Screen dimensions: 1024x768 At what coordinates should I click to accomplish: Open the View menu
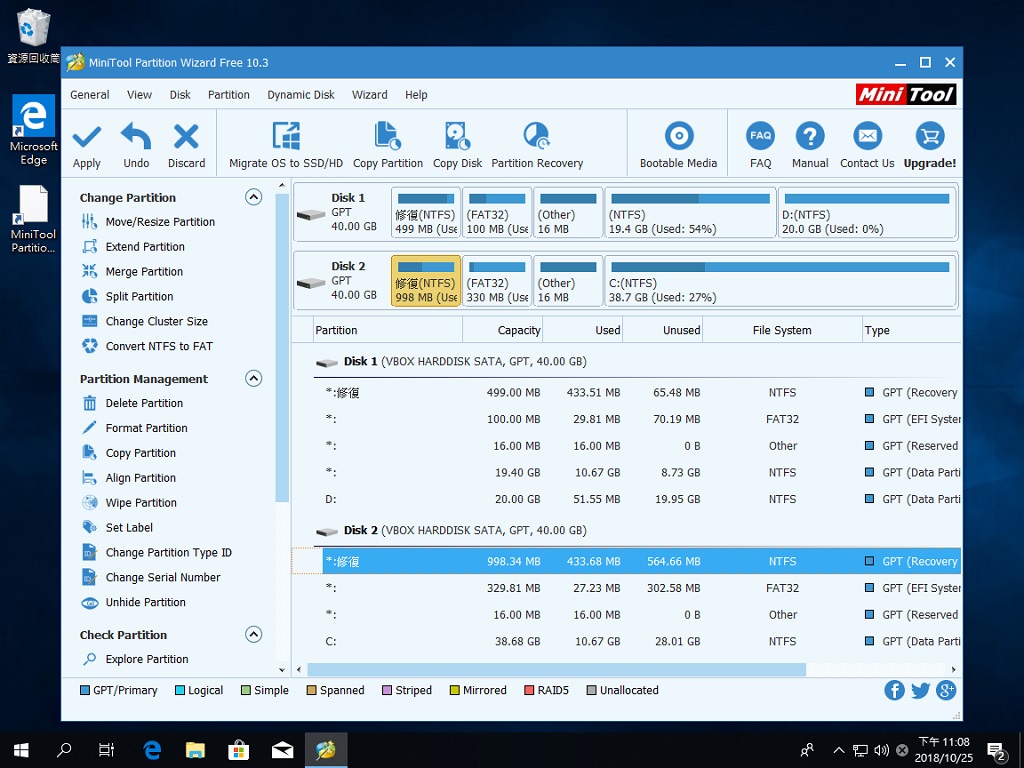[139, 95]
